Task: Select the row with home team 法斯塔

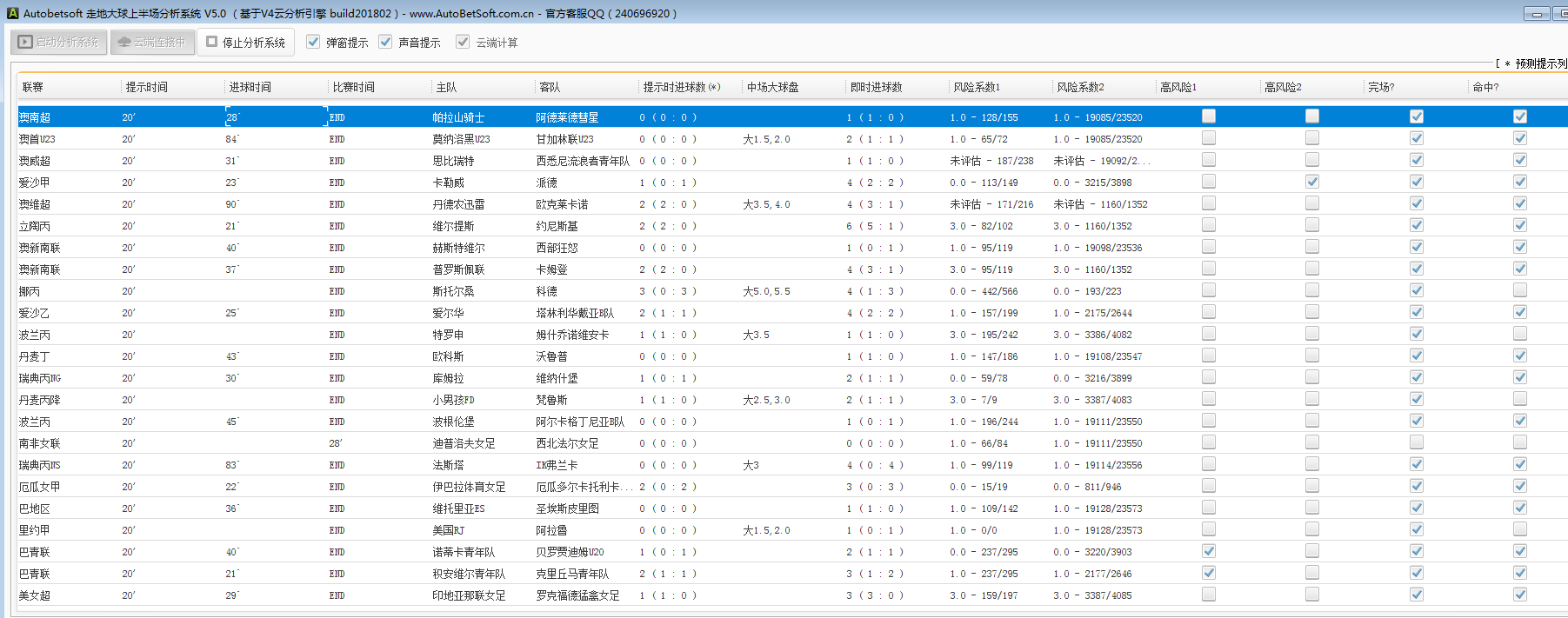Action: tap(448, 465)
